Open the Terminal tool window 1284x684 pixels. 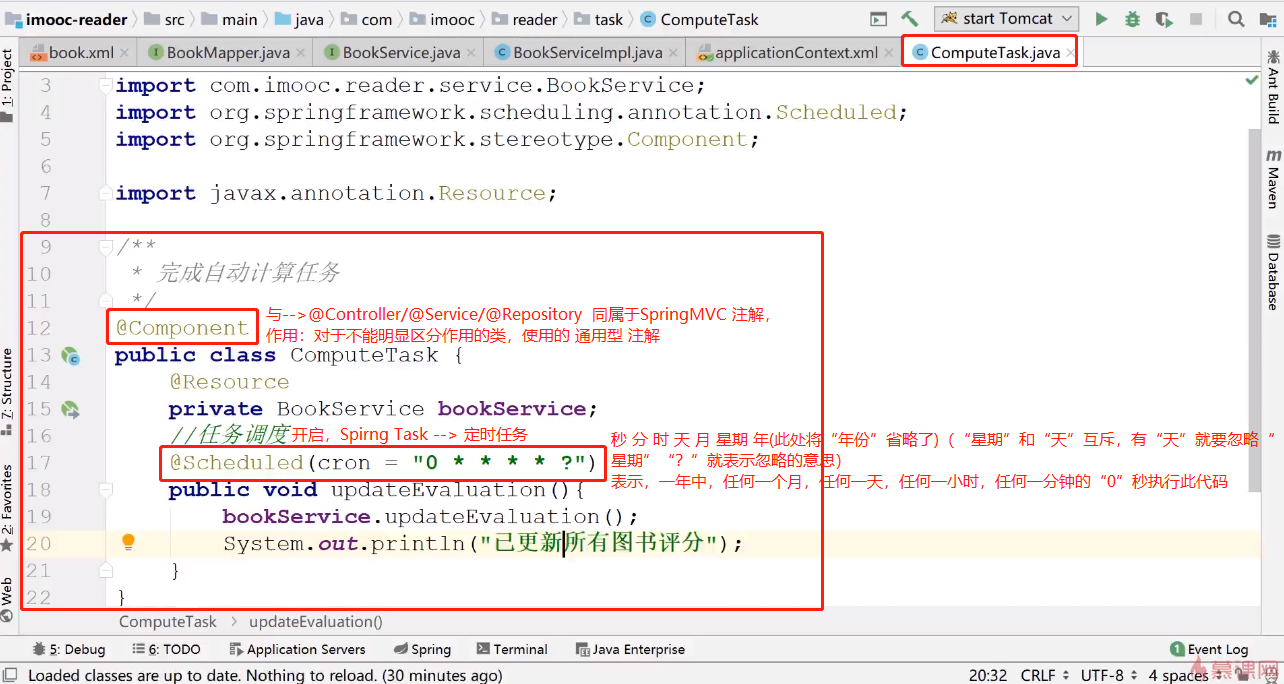pos(511,649)
